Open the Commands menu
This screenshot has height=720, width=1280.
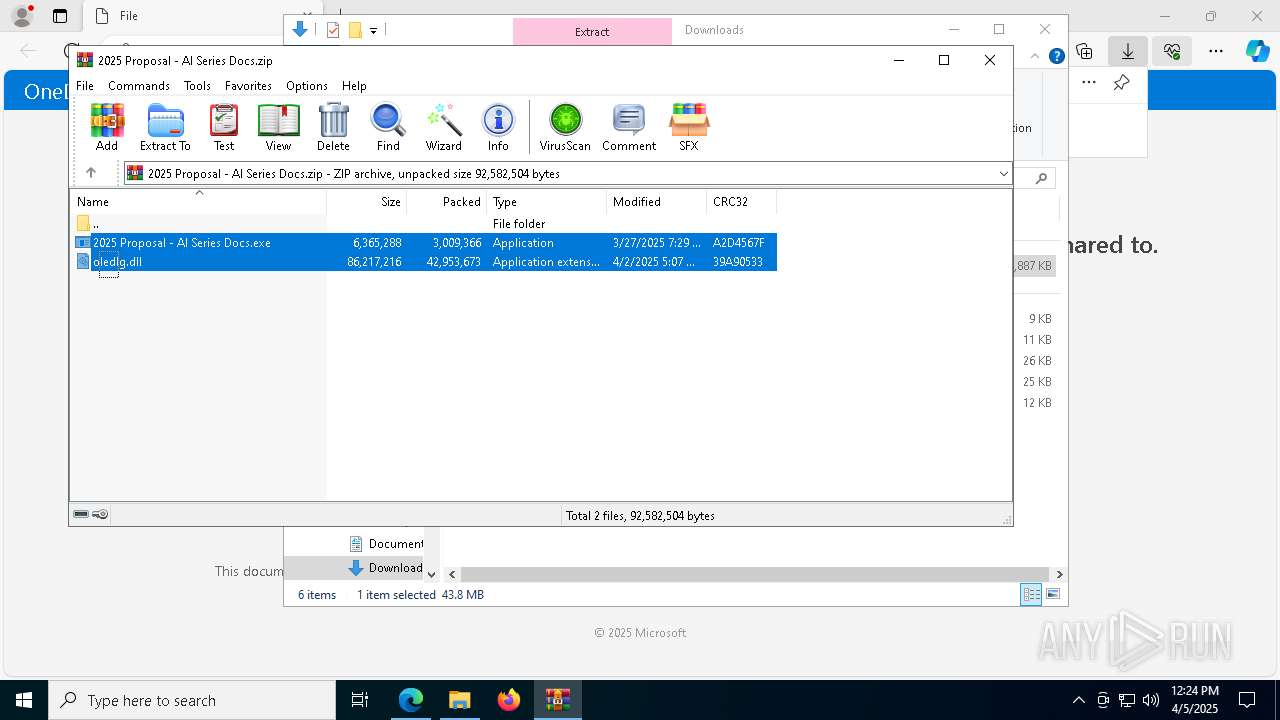click(139, 86)
